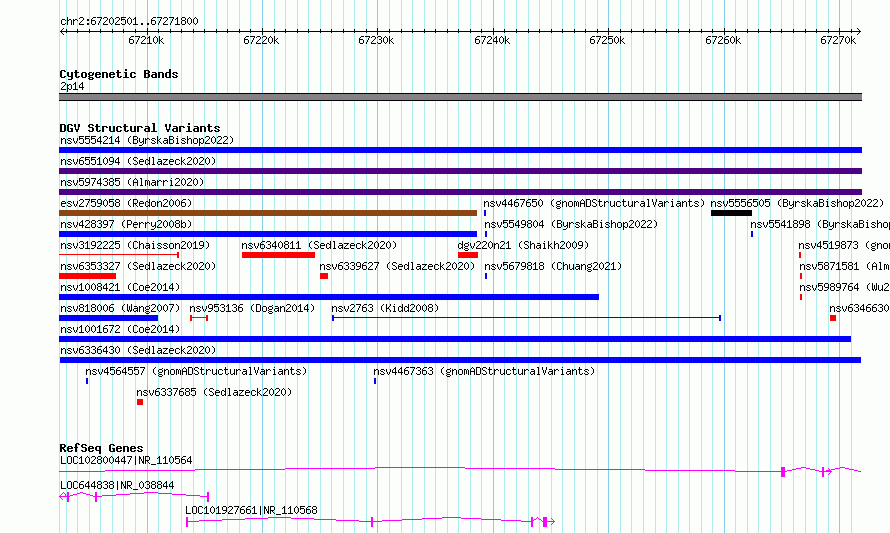The image size is (890, 533).
Task: Open nsv6346630 variant label
Action: pos(859,308)
